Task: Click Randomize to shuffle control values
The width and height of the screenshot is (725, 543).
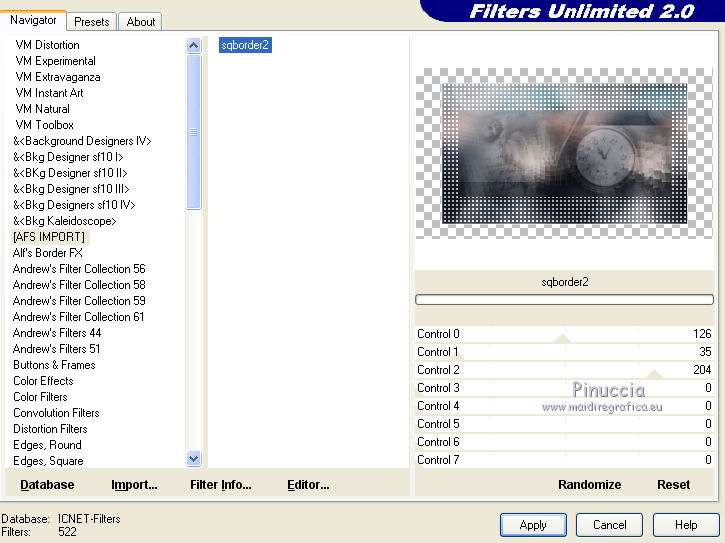Action: coord(590,485)
